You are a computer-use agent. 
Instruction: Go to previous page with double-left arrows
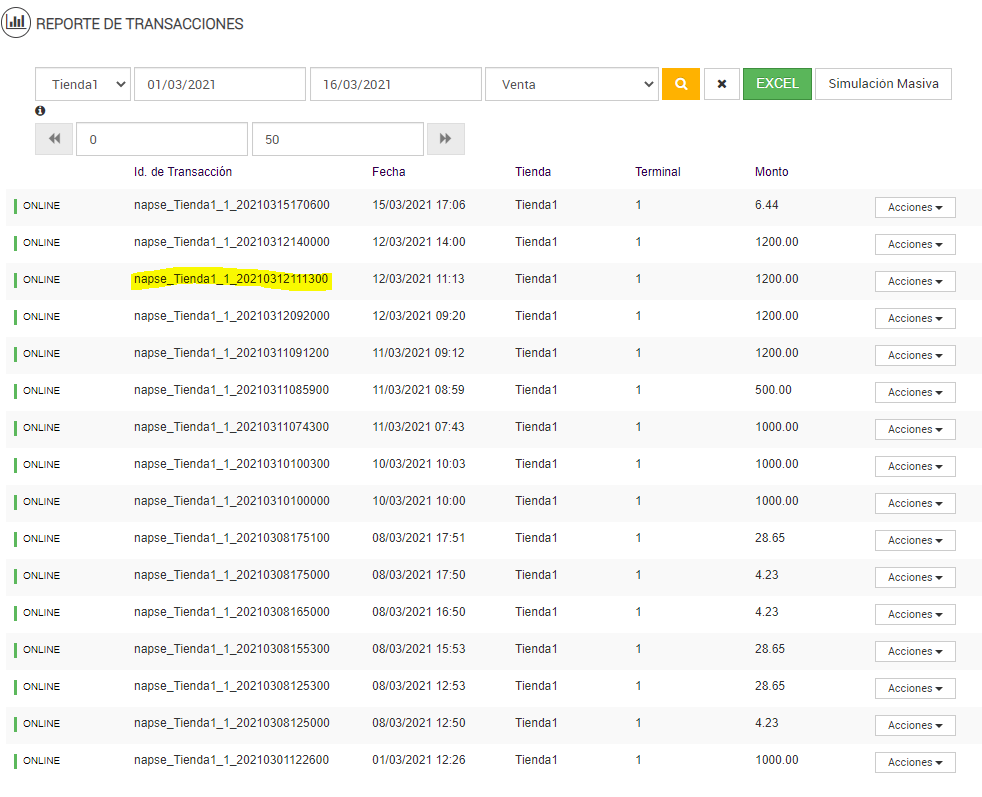pos(54,139)
